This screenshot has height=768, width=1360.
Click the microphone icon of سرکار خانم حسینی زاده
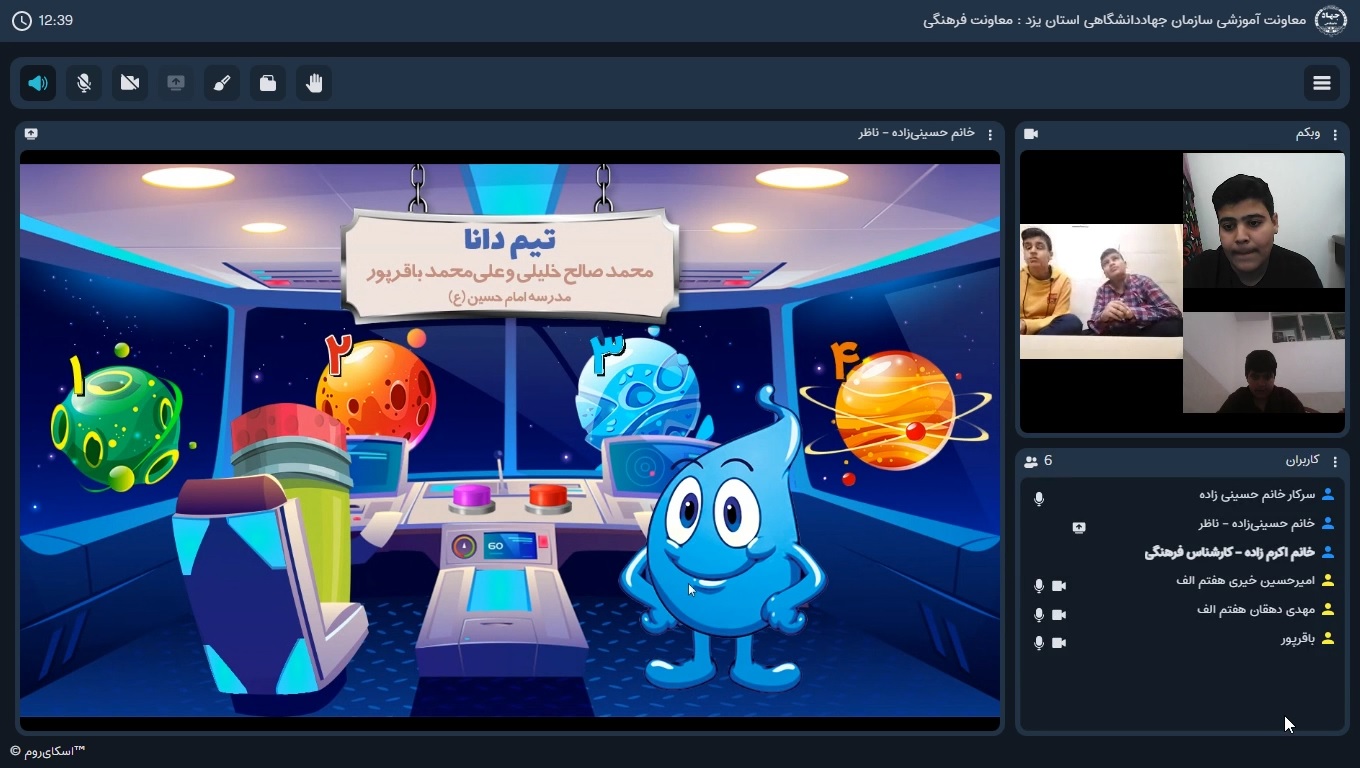click(x=1039, y=498)
